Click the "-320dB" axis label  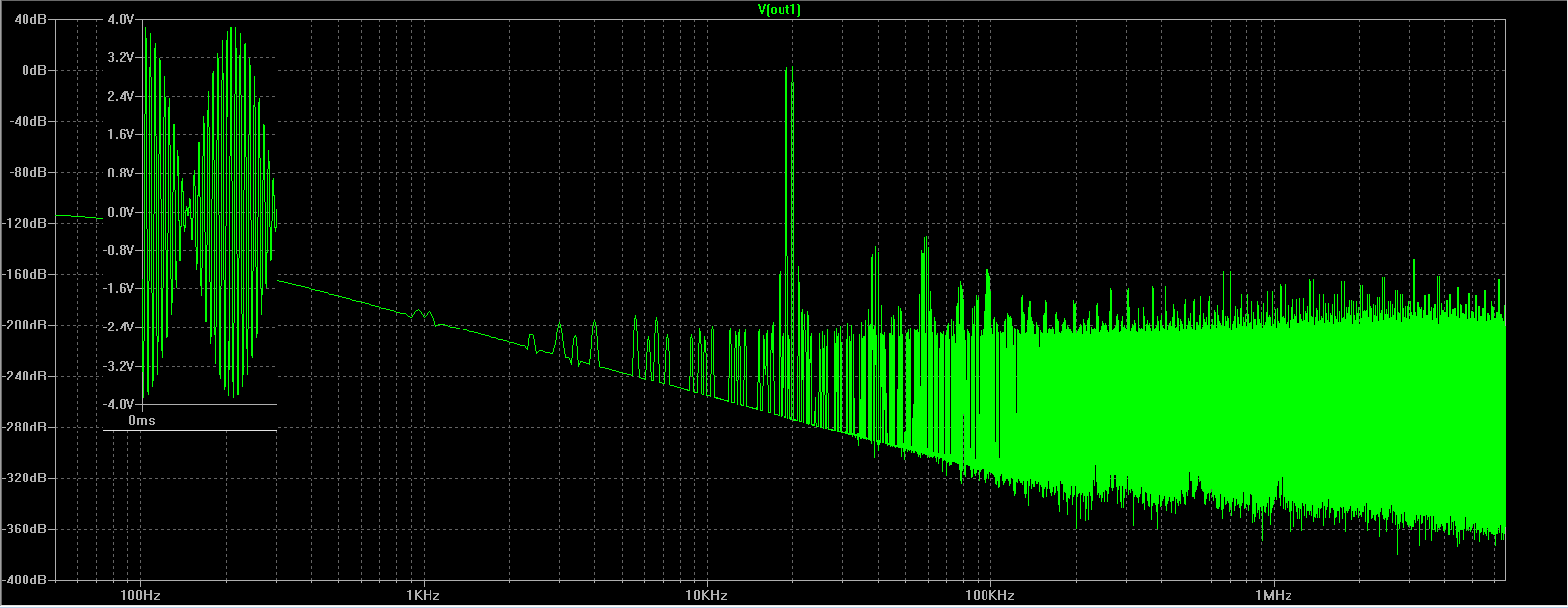point(26,479)
